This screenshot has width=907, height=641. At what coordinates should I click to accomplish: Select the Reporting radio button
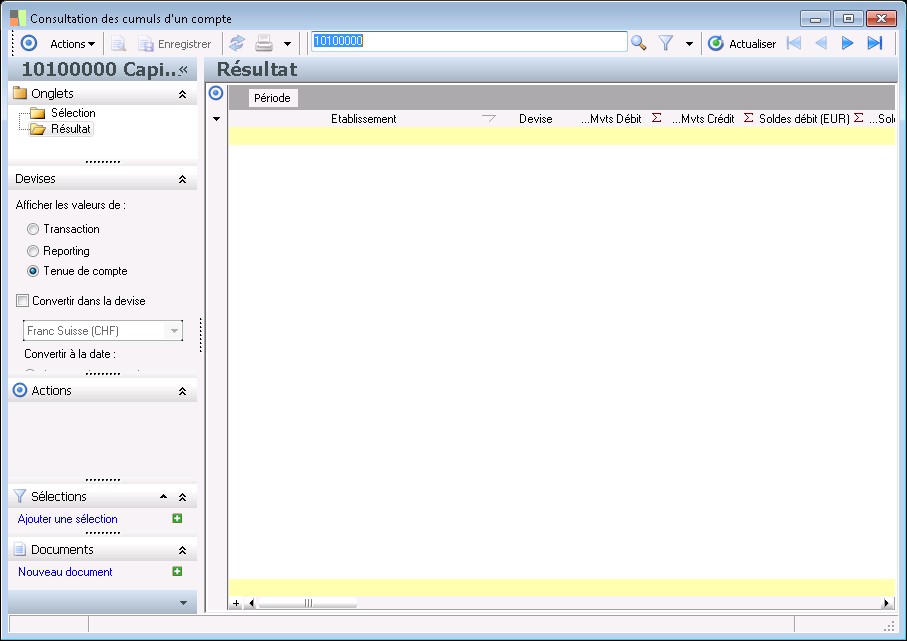(33, 251)
